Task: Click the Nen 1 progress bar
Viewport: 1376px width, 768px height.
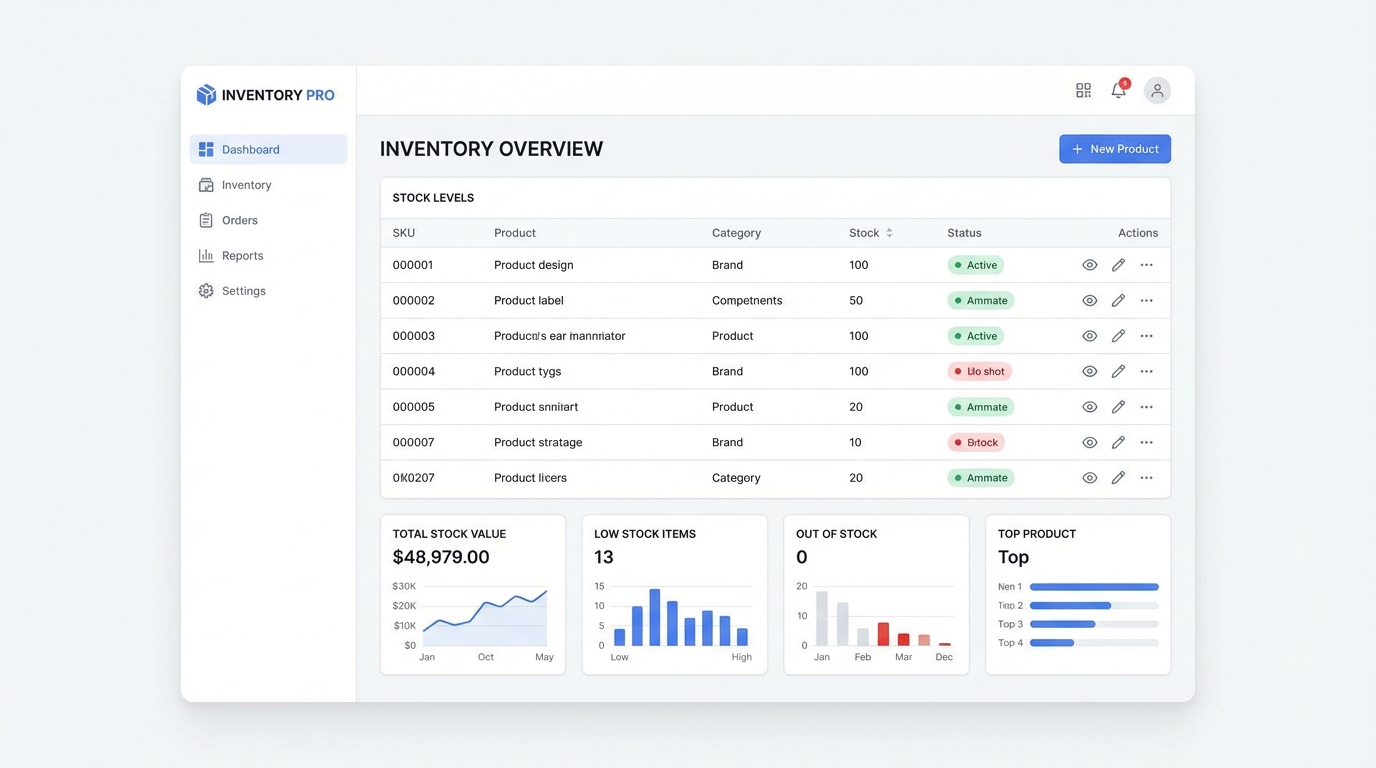Action: pyautogui.click(x=1093, y=587)
